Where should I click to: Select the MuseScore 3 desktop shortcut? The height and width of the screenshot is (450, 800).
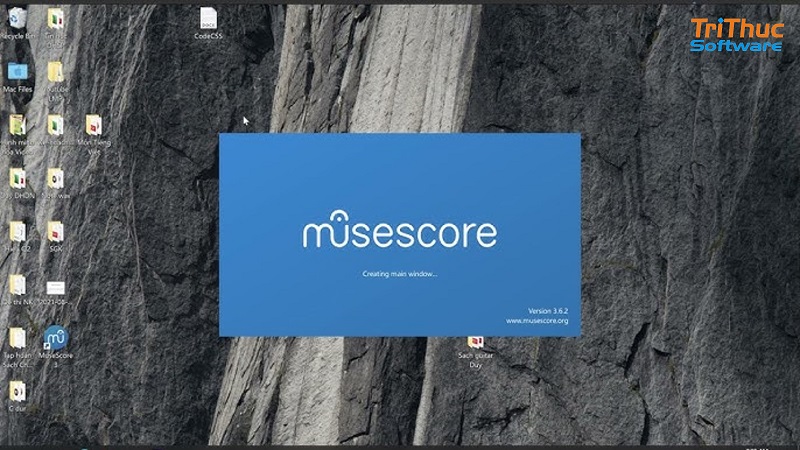tap(56, 338)
